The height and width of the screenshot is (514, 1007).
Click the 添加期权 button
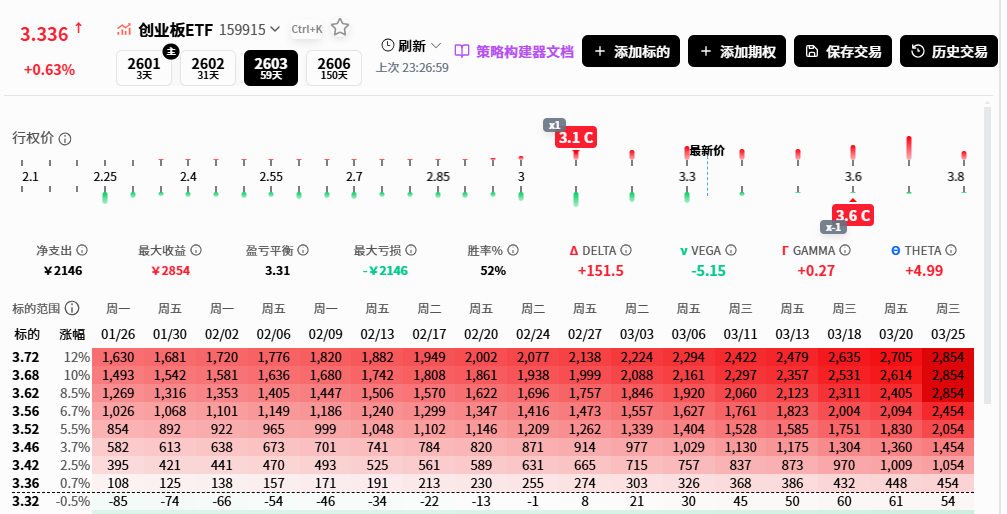tap(737, 51)
